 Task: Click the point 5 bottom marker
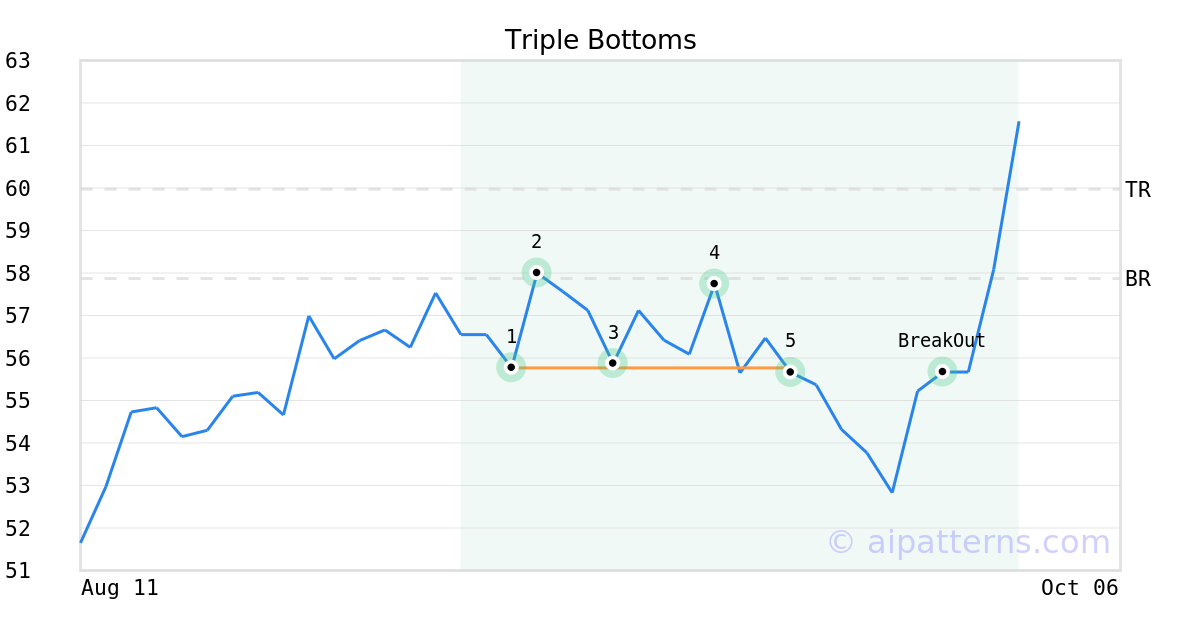[790, 372]
